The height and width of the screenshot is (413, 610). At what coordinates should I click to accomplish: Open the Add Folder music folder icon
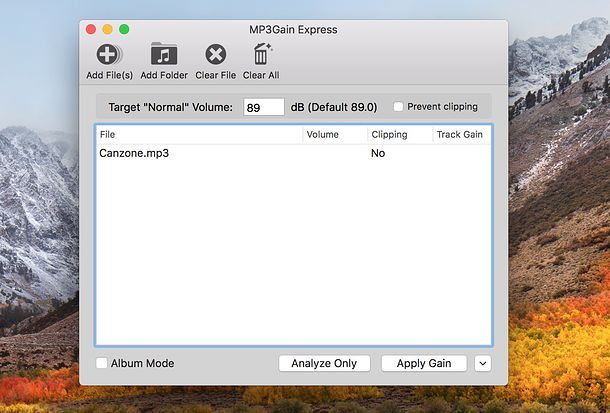point(164,54)
